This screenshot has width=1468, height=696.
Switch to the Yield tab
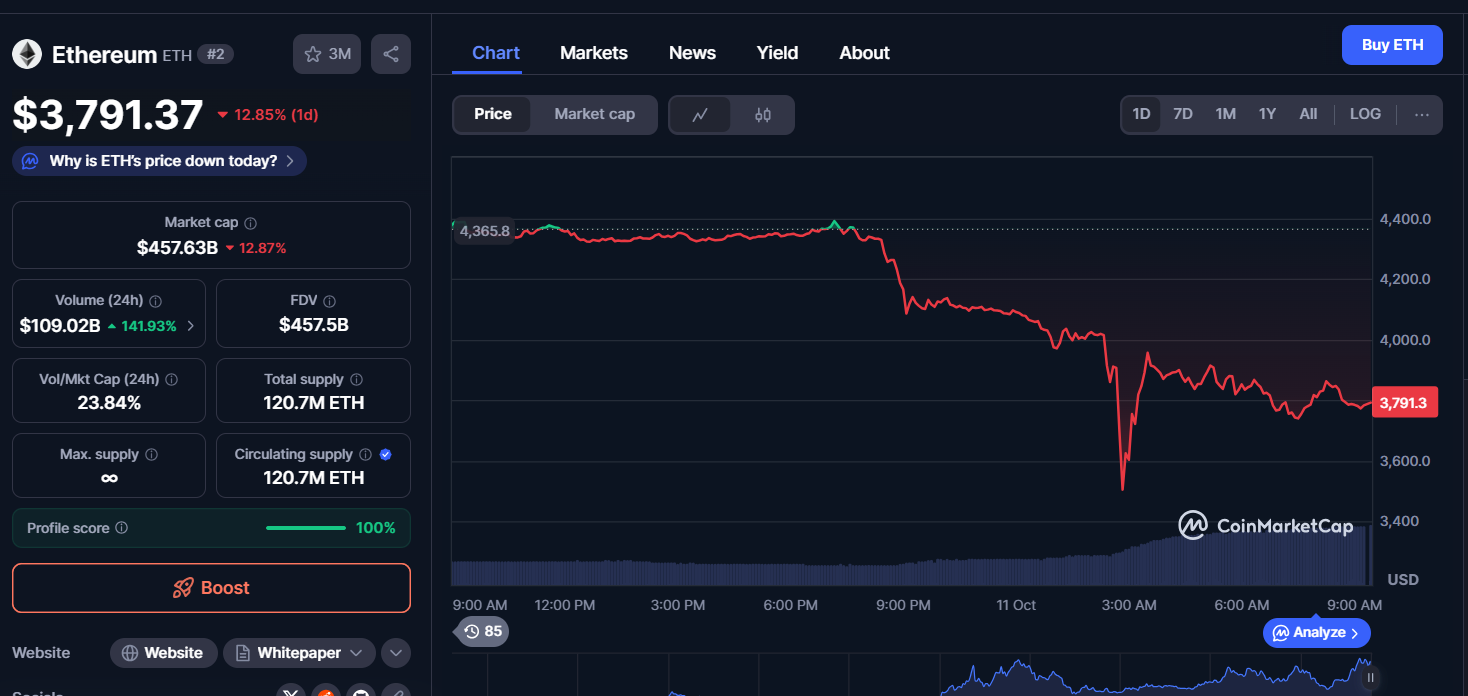click(777, 53)
